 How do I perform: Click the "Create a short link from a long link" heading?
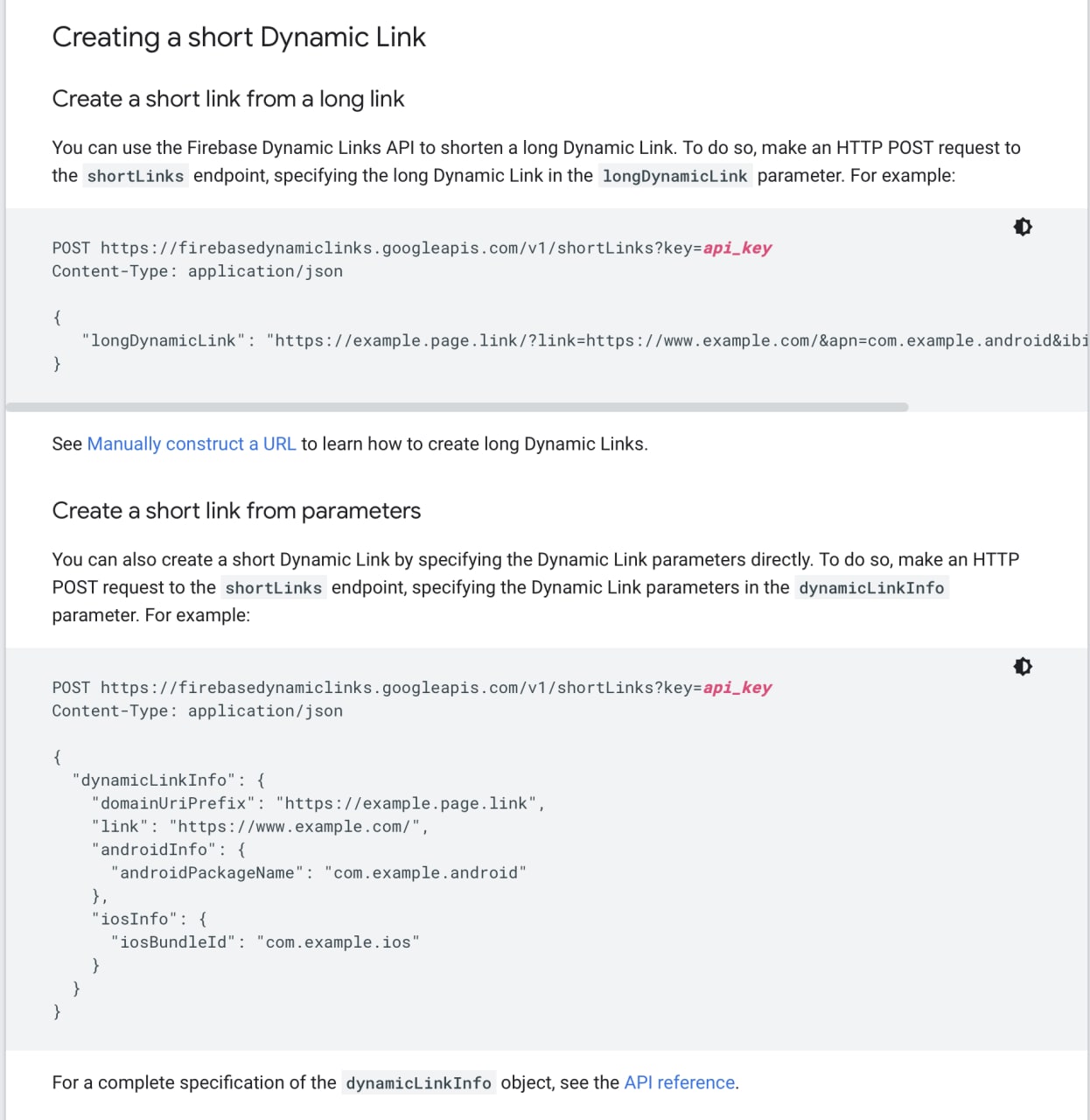[227, 99]
